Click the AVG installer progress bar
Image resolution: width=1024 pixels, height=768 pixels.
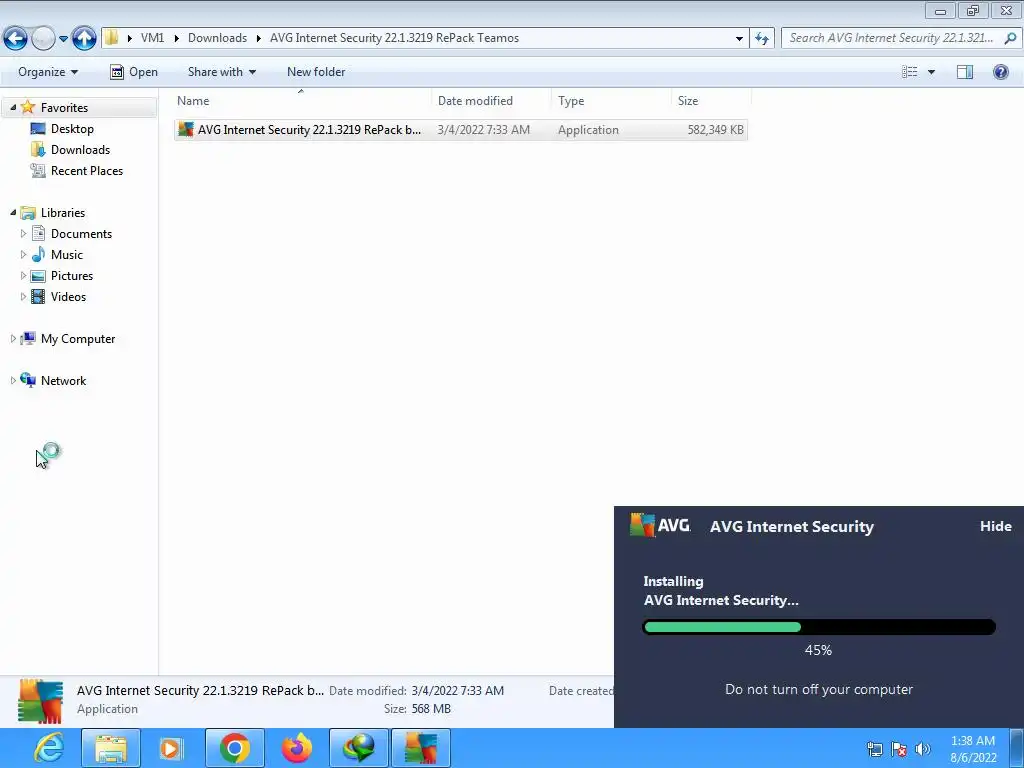(819, 627)
